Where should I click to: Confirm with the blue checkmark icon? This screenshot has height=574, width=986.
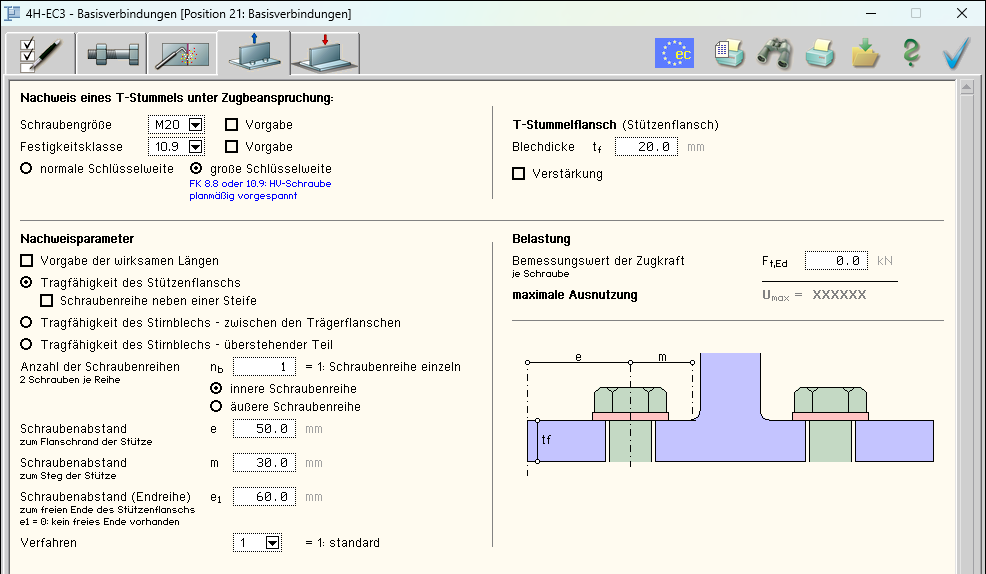point(956,53)
